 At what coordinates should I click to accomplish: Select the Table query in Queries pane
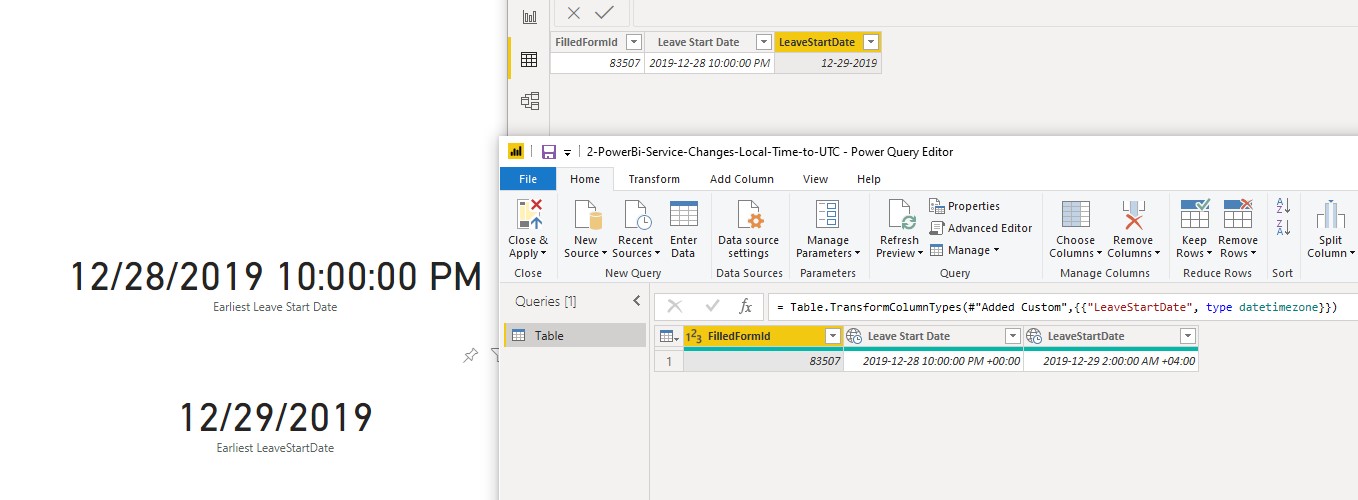pos(575,336)
